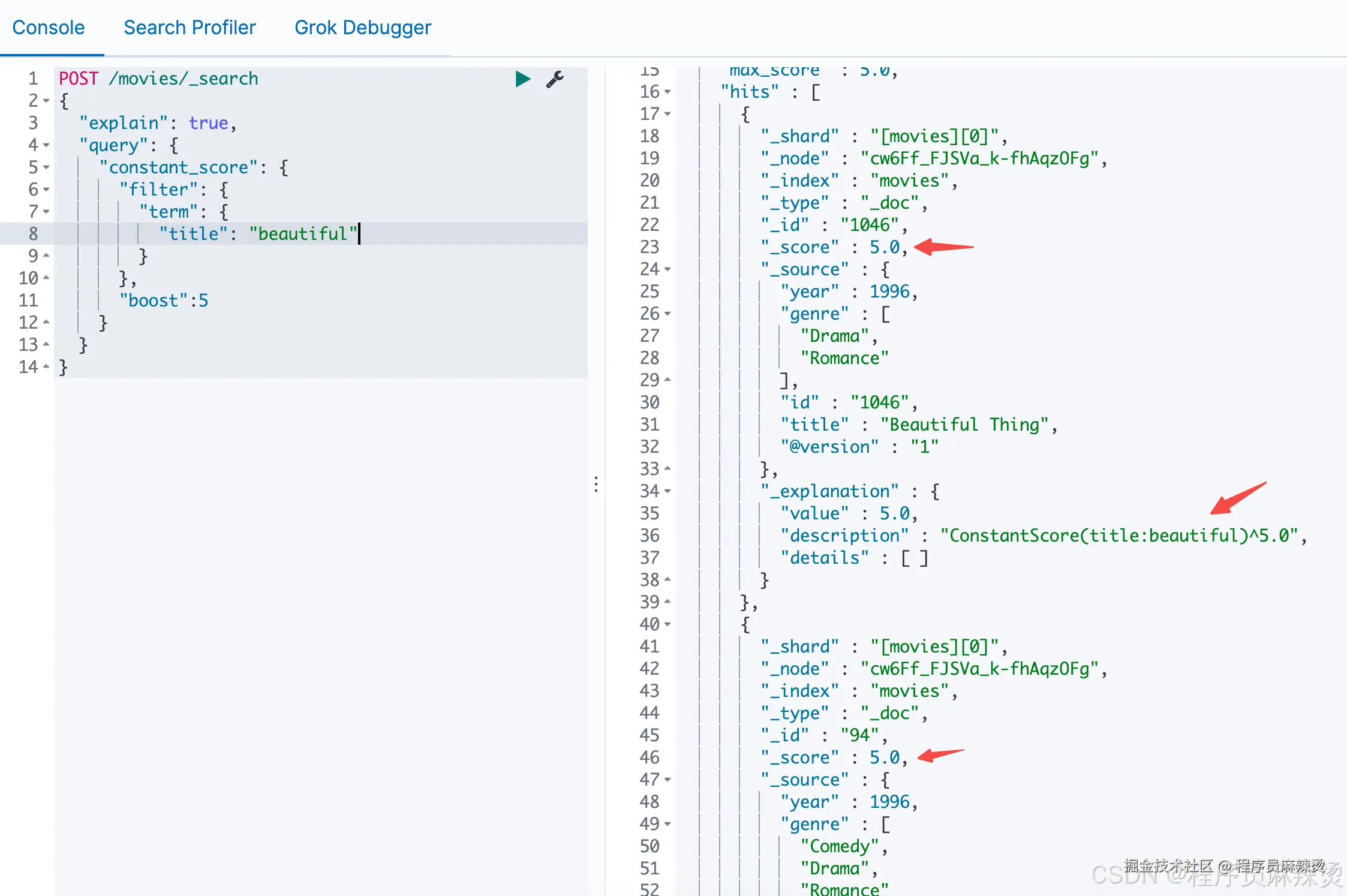Open the wrench settings menu
The image size is (1347, 896).
555,79
